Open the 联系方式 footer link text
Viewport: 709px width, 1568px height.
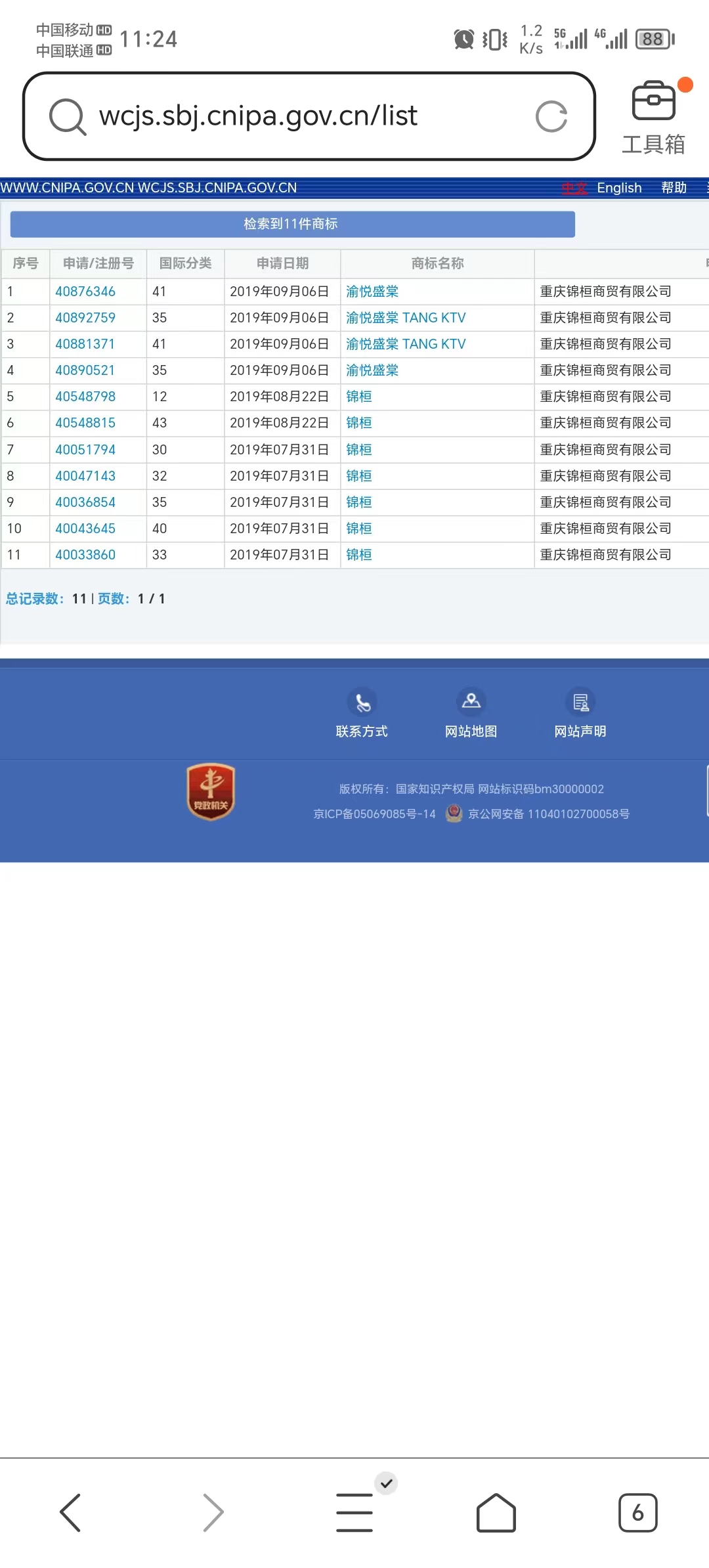click(362, 731)
